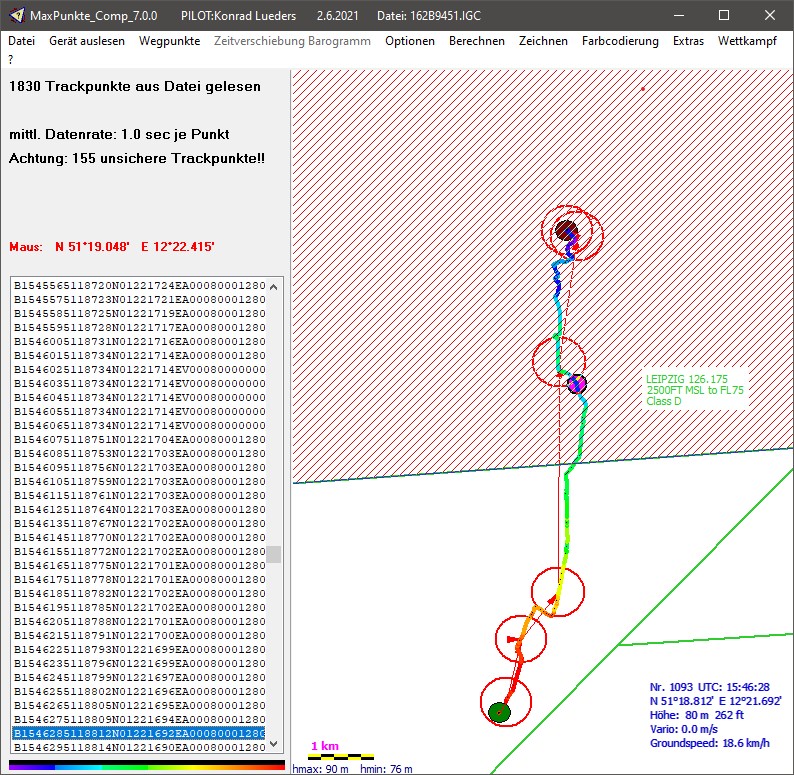Select row B1546205118788N01221701 in track list
The image size is (794, 775).
coord(139,622)
